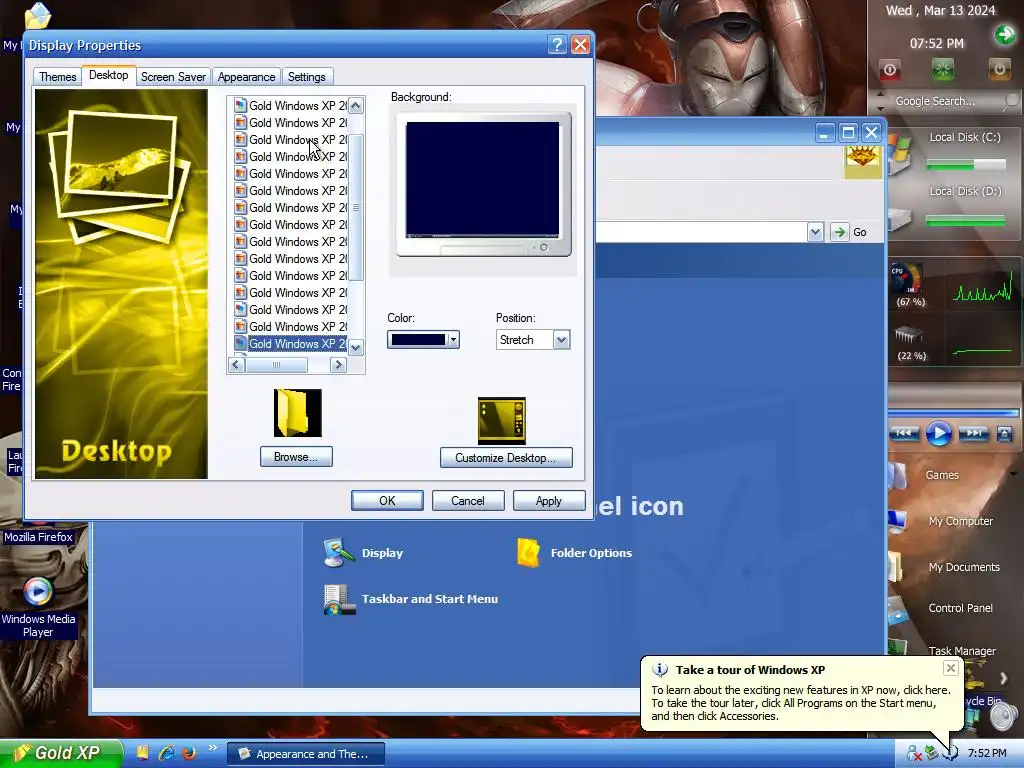Open the Display control panel icon
The width and height of the screenshot is (1024, 768).
point(339,552)
